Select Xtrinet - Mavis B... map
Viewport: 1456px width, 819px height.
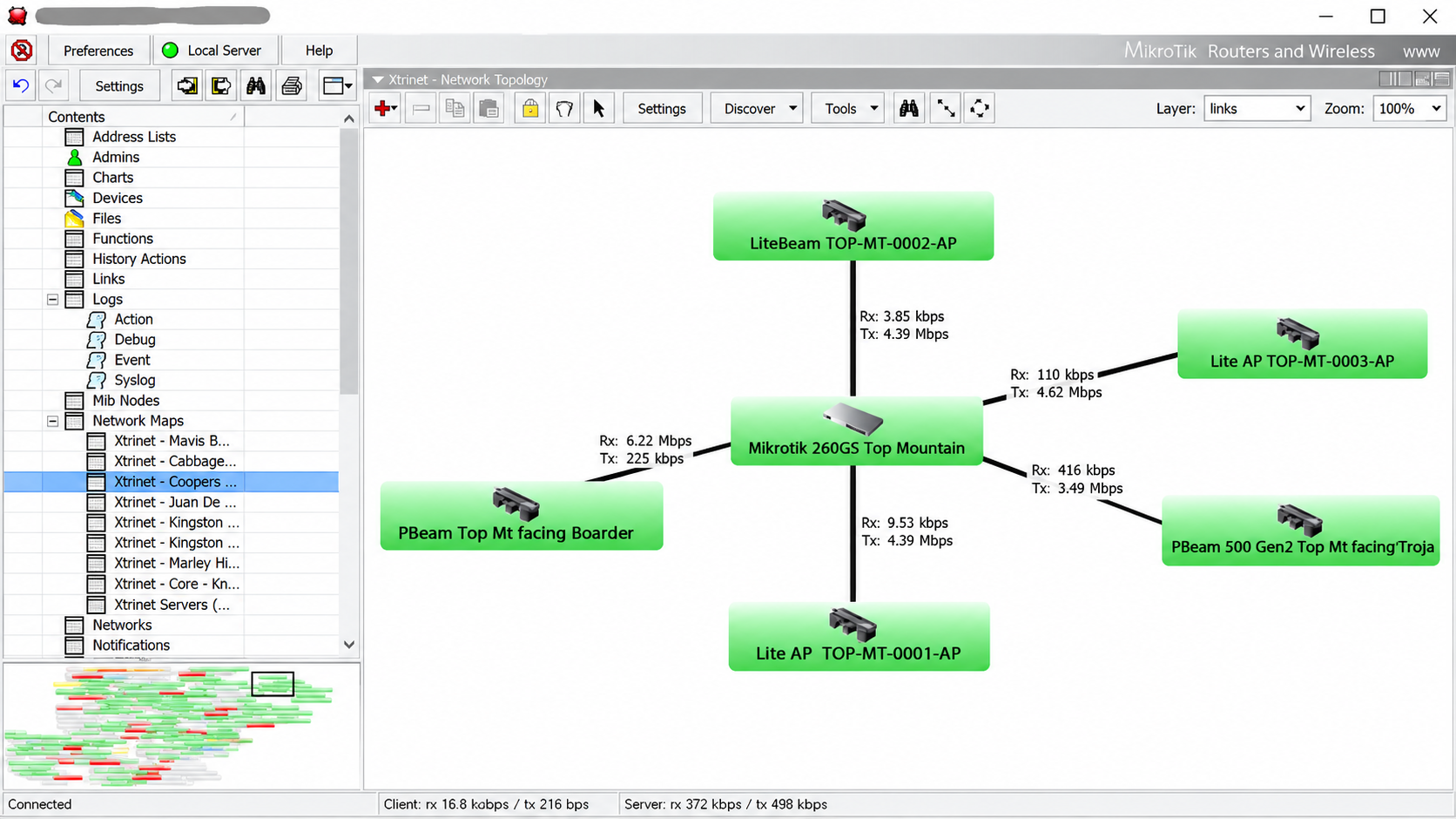172,441
